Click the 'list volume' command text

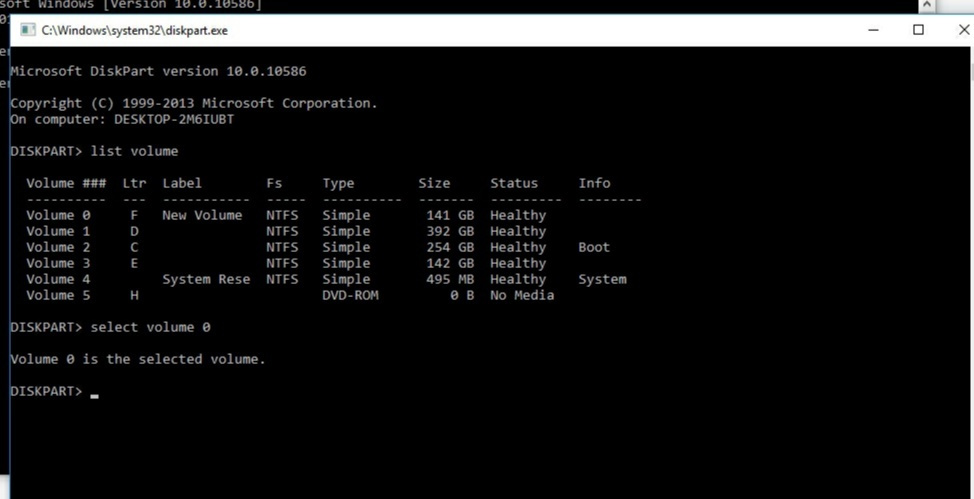[134, 151]
